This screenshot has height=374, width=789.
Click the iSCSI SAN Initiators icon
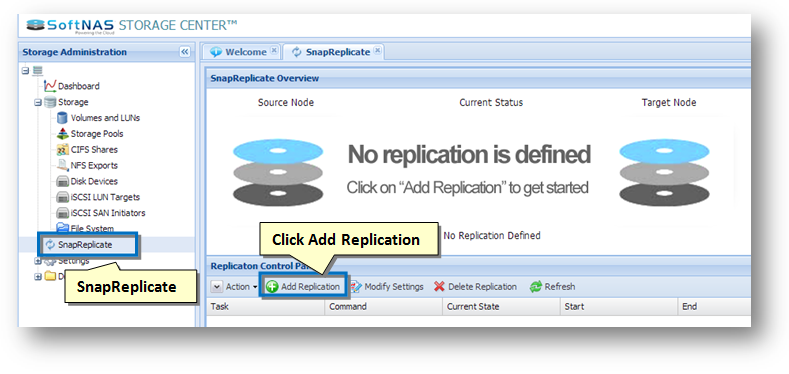point(62,213)
